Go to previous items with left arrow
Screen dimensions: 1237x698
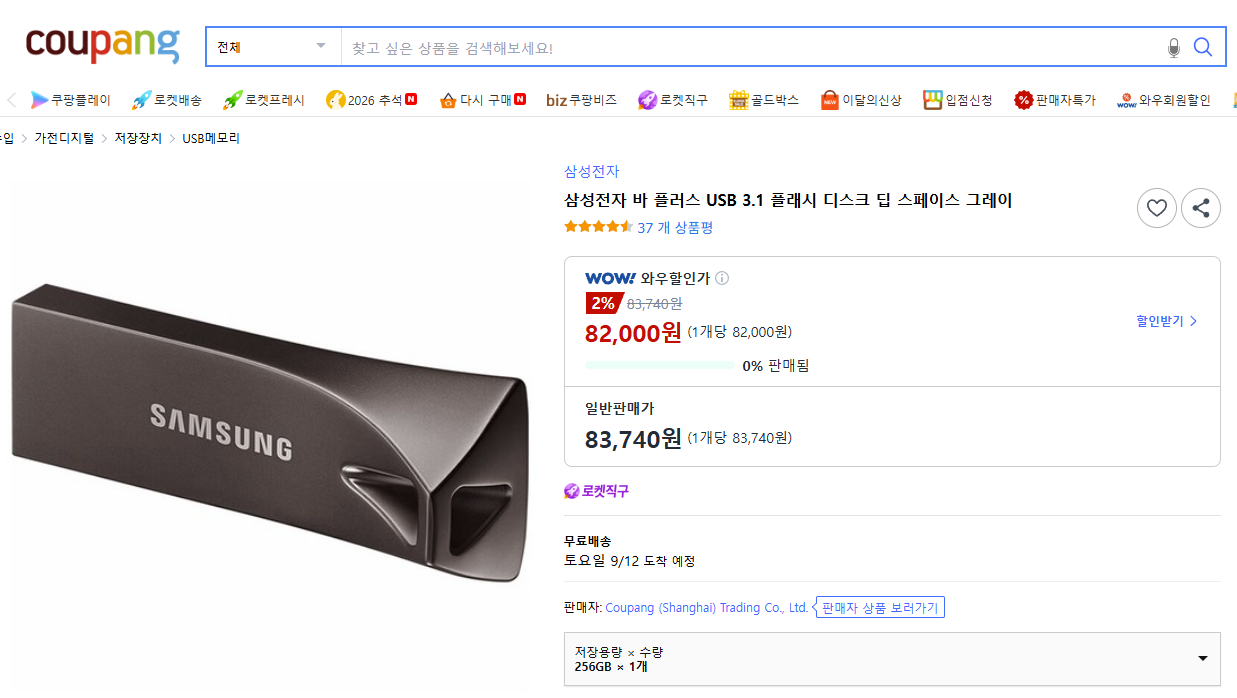tap(12, 100)
